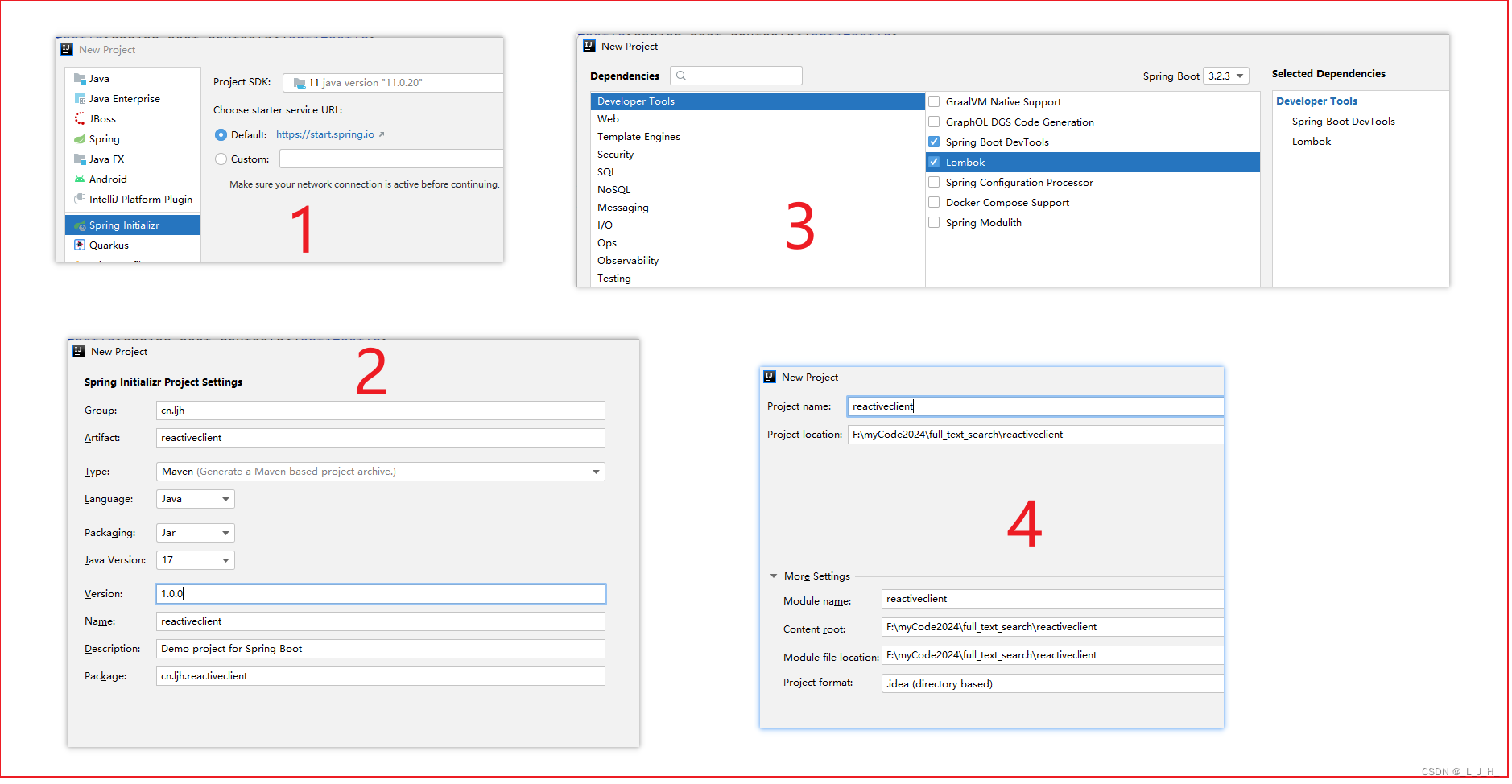This screenshot has height=784, width=1512.
Task: Select the Custom starter URL radio
Action: click(x=221, y=159)
